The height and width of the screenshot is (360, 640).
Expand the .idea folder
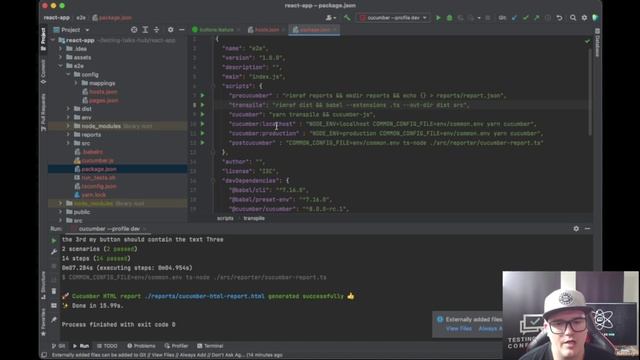61,49
